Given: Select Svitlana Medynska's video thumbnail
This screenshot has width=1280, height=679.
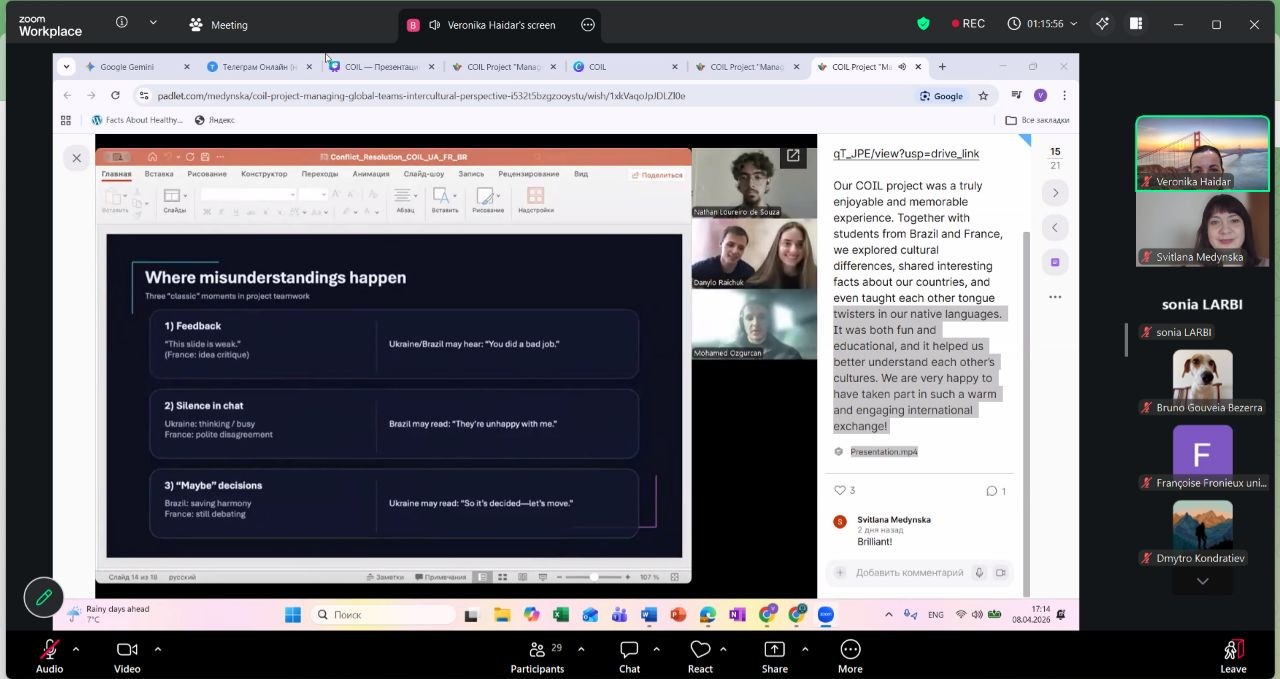Looking at the screenshot, I should point(1201,229).
